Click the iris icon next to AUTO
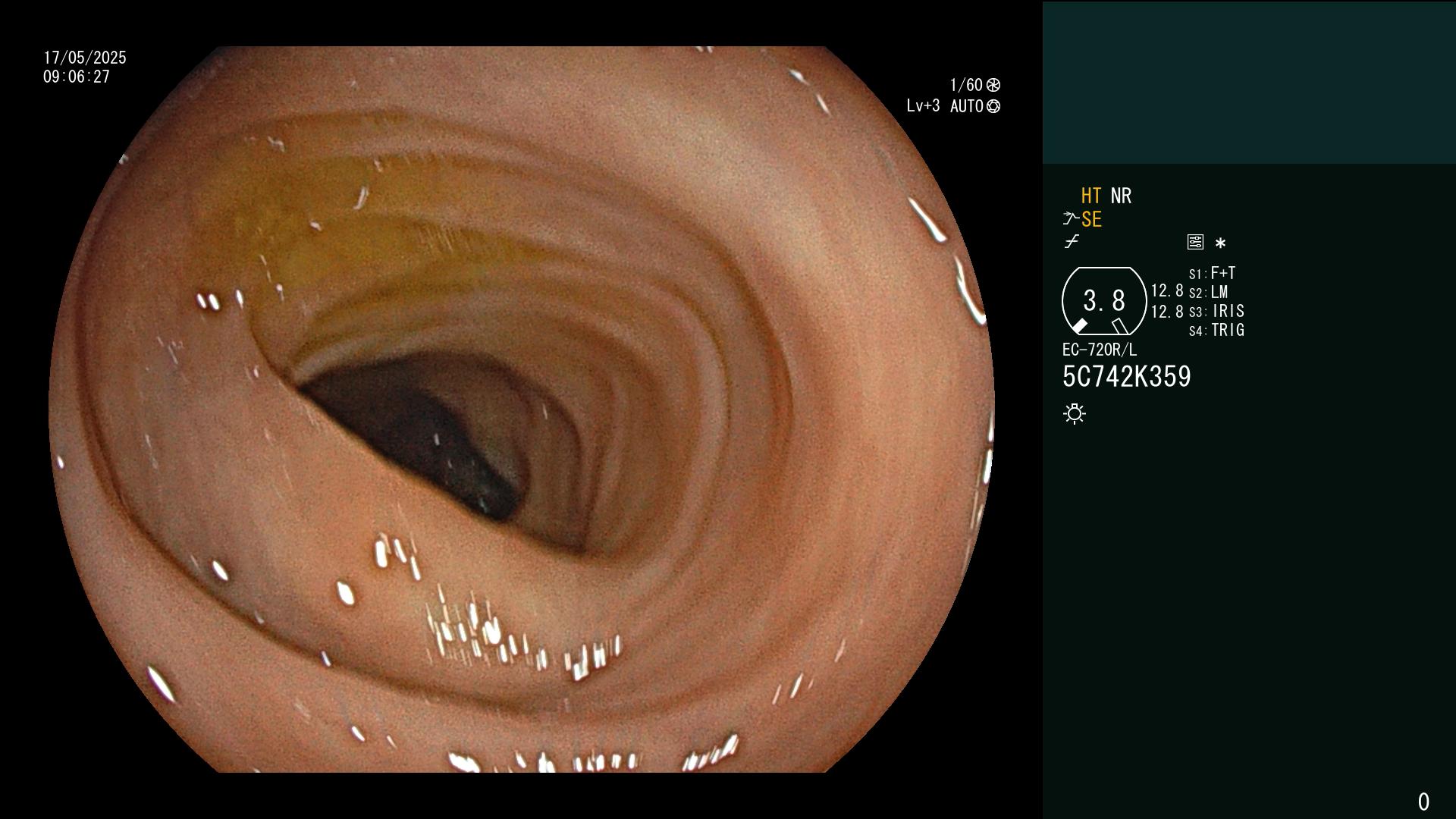This screenshot has width=1456, height=819. [x=993, y=106]
